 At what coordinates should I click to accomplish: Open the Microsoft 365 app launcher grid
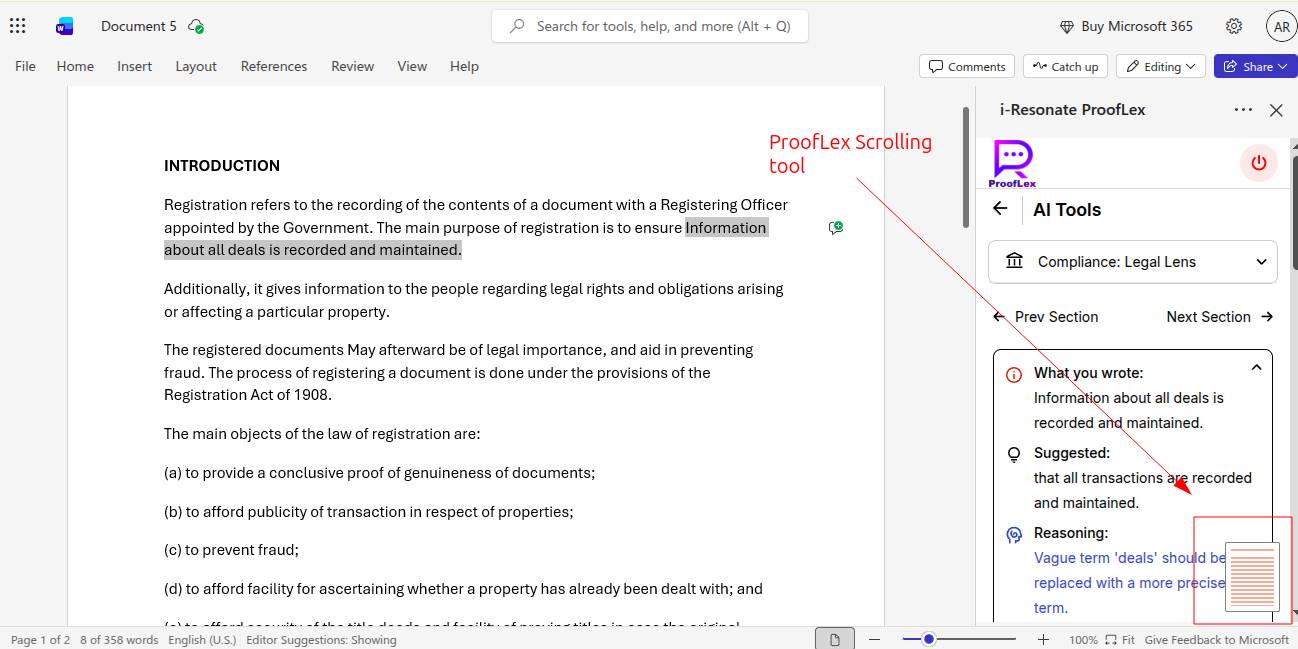17,27
